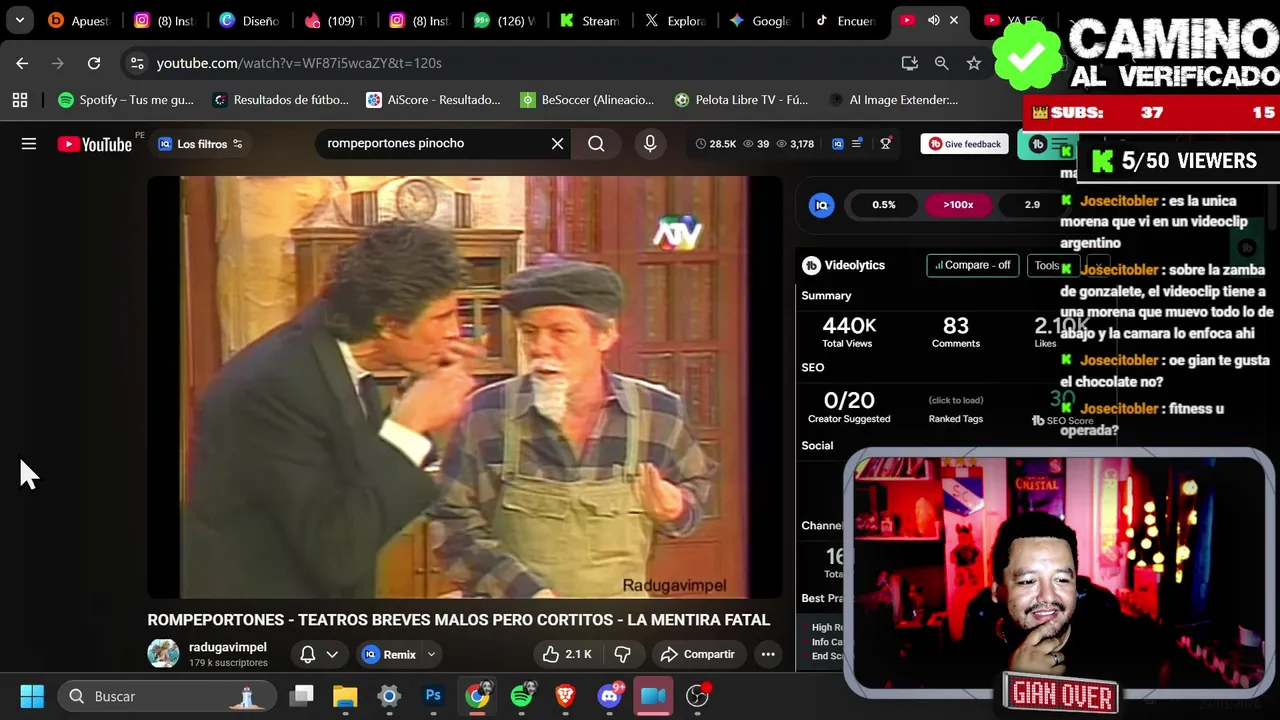The width and height of the screenshot is (1280, 720).
Task: Click the search magnifier button
Action: click(x=596, y=144)
